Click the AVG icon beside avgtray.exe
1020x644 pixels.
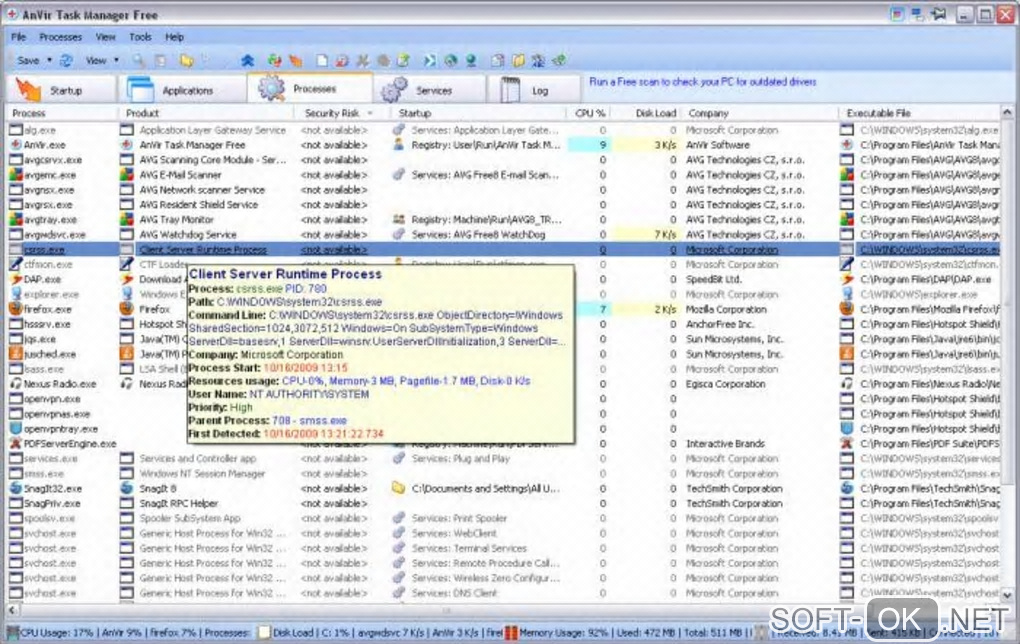[x=16, y=219]
